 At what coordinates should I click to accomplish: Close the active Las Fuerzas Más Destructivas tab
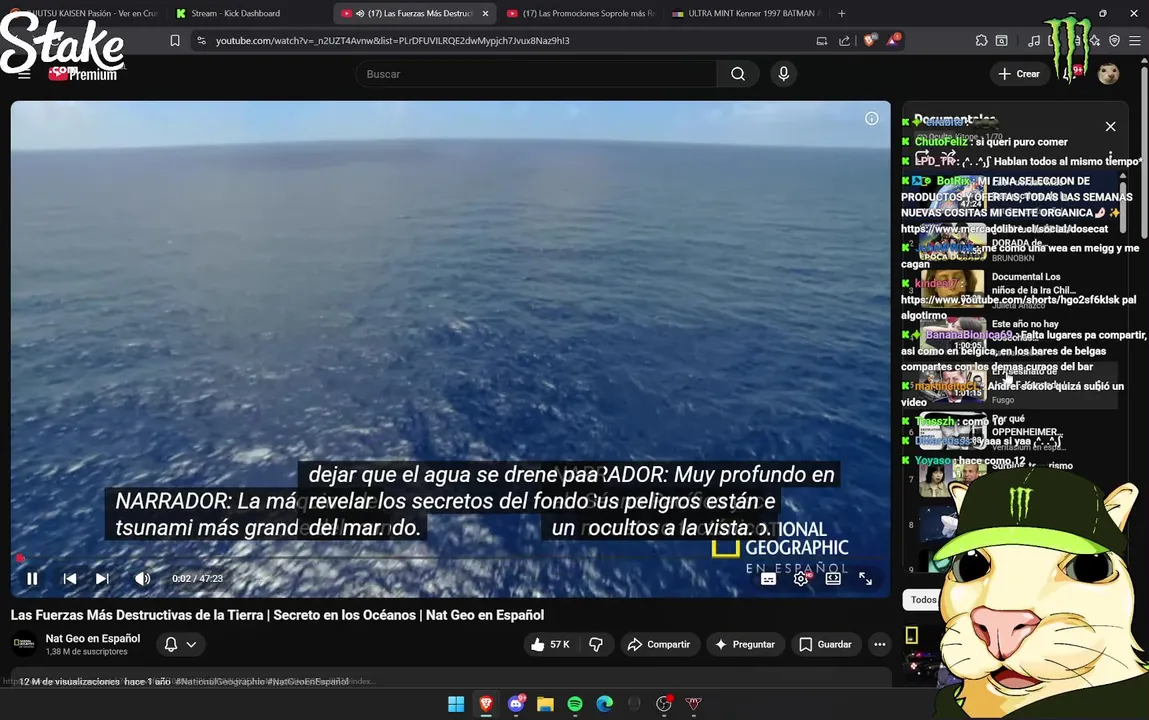coord(485,13)
